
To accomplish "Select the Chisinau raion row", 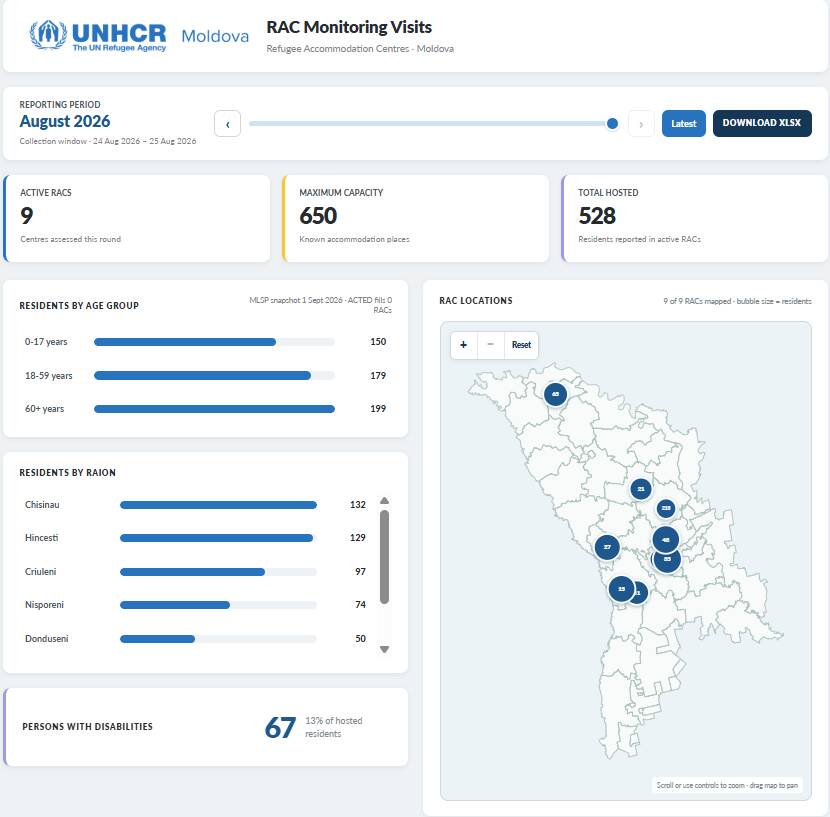I will [x=195, y=505].
